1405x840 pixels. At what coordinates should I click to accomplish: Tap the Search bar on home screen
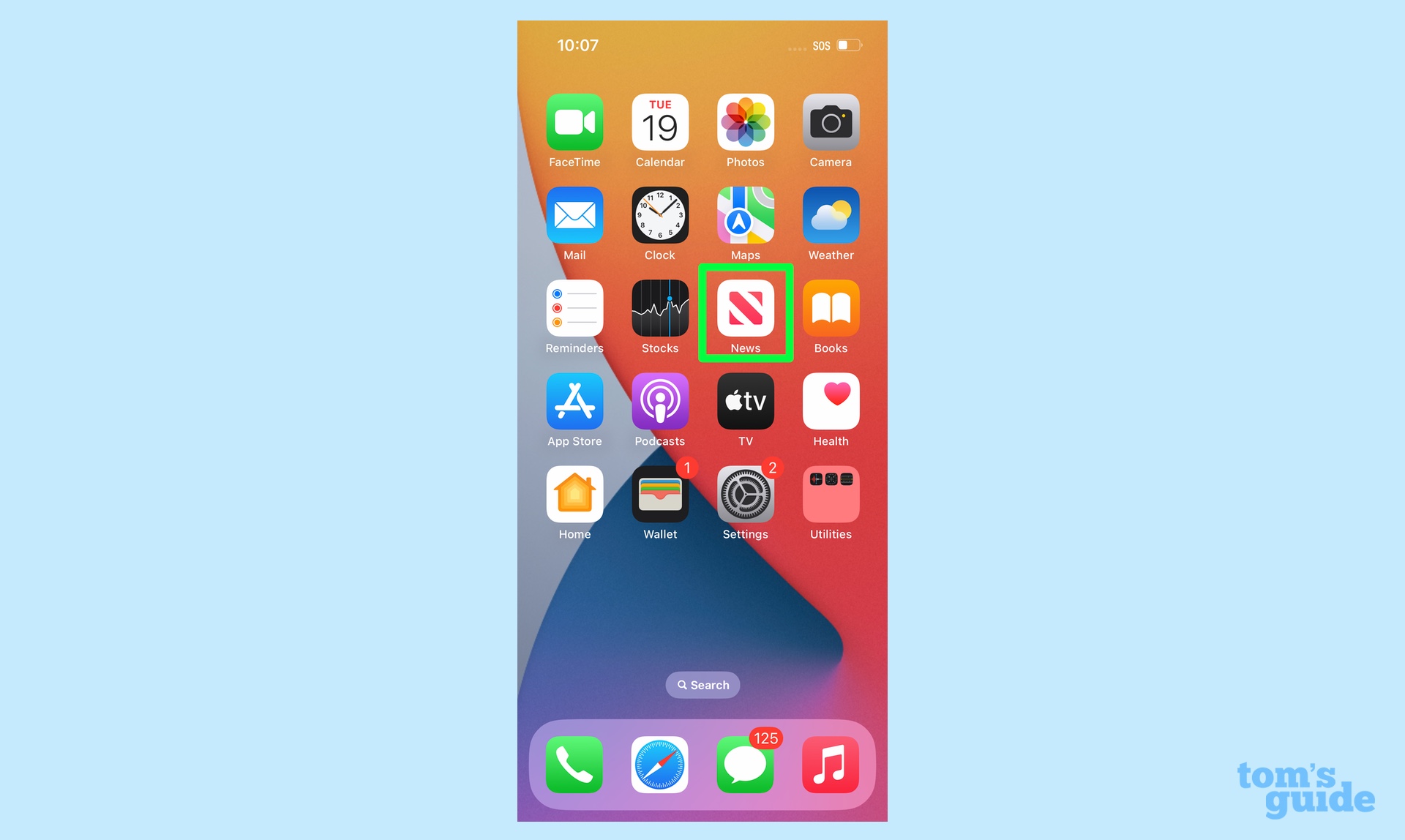(702, 684)
